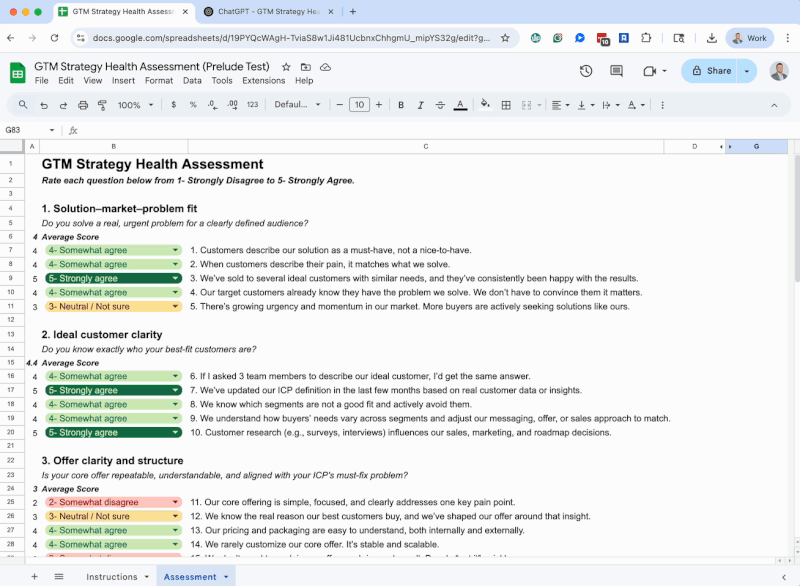Image resolution: width=800 pixels, height=586 pixels.
Task: Click the Name box showing G83
Action: pos(24,130)
